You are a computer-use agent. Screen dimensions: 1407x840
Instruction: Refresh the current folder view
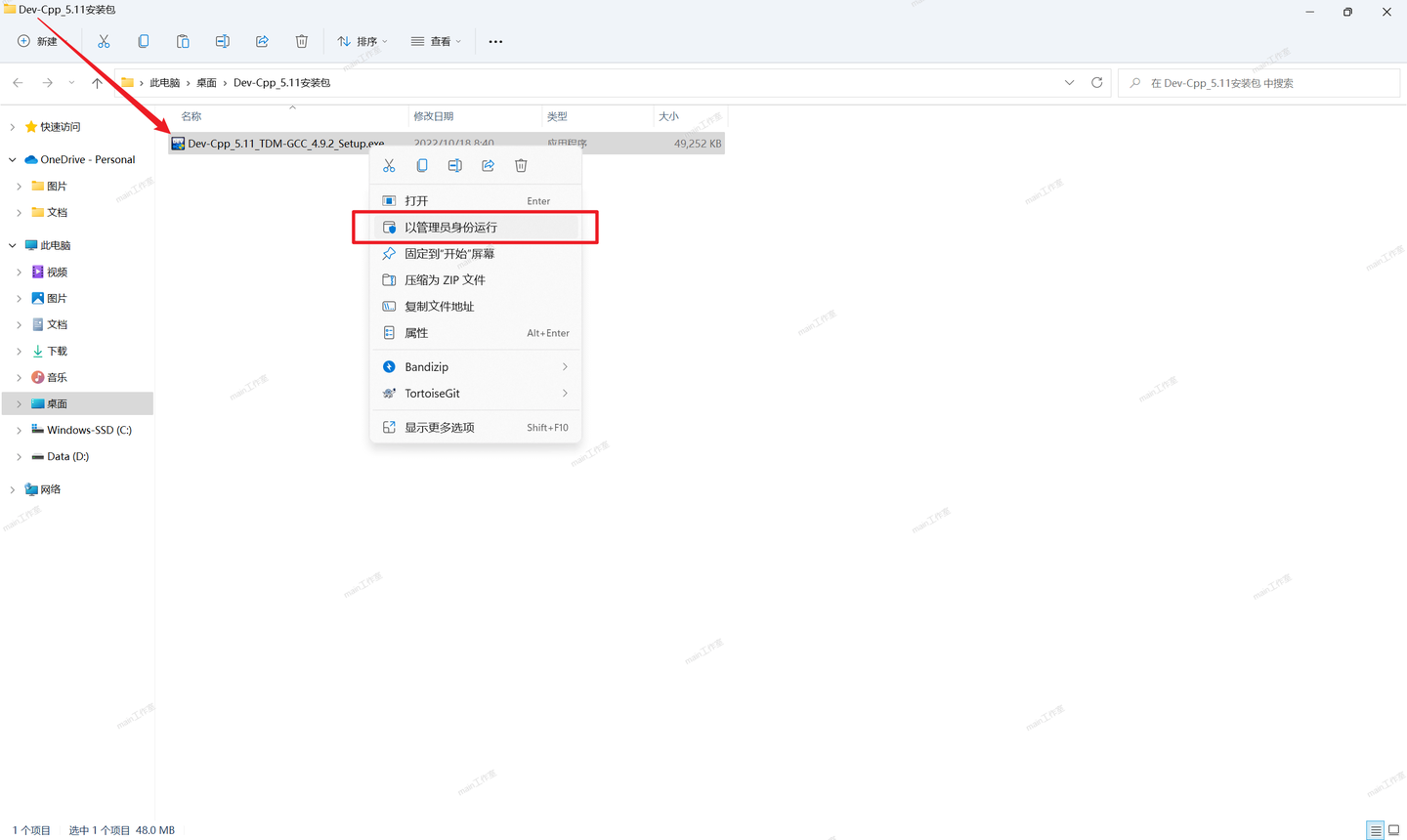[x=1097, y=83]
